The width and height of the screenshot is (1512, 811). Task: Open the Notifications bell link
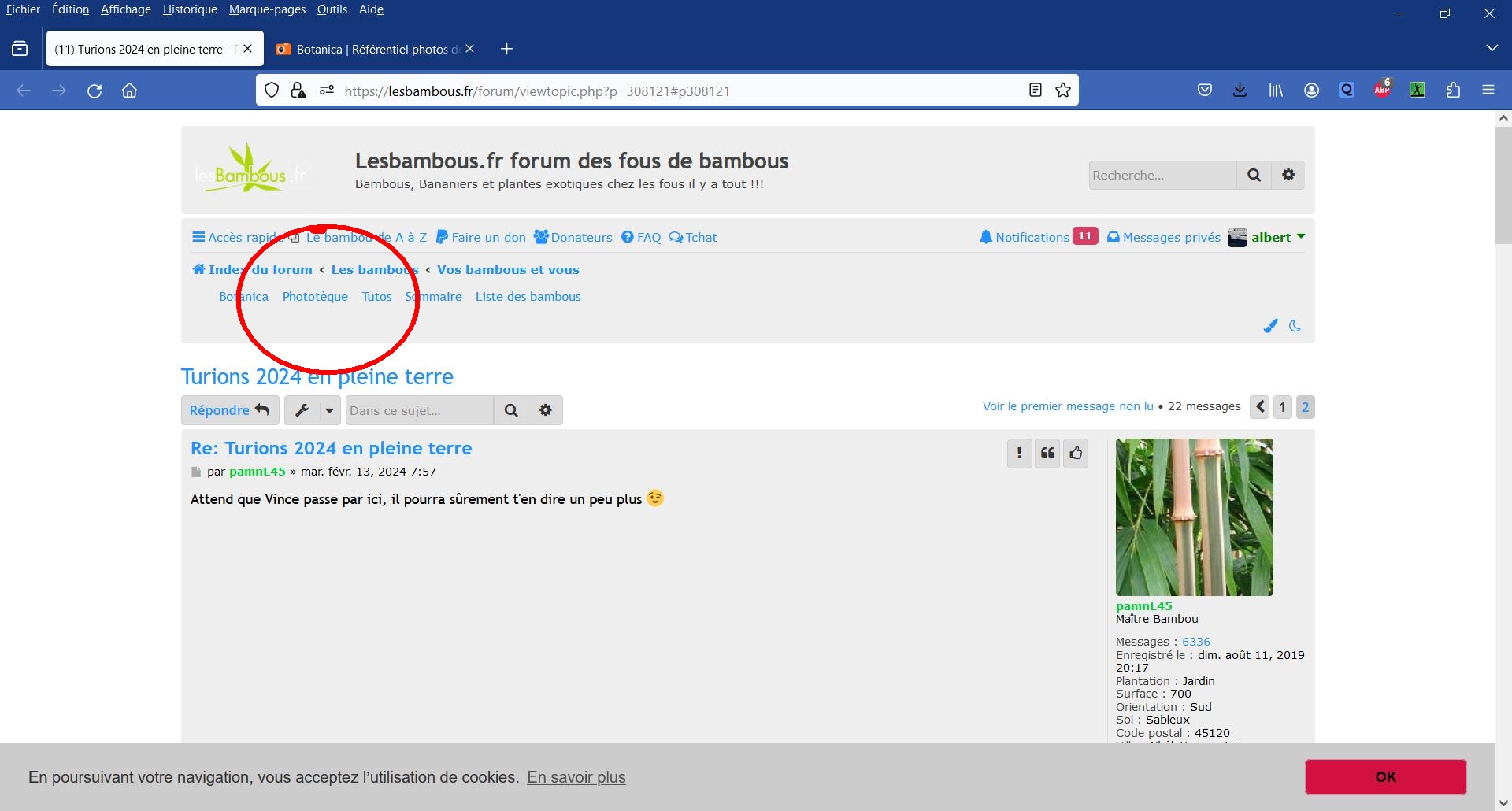1024,237
